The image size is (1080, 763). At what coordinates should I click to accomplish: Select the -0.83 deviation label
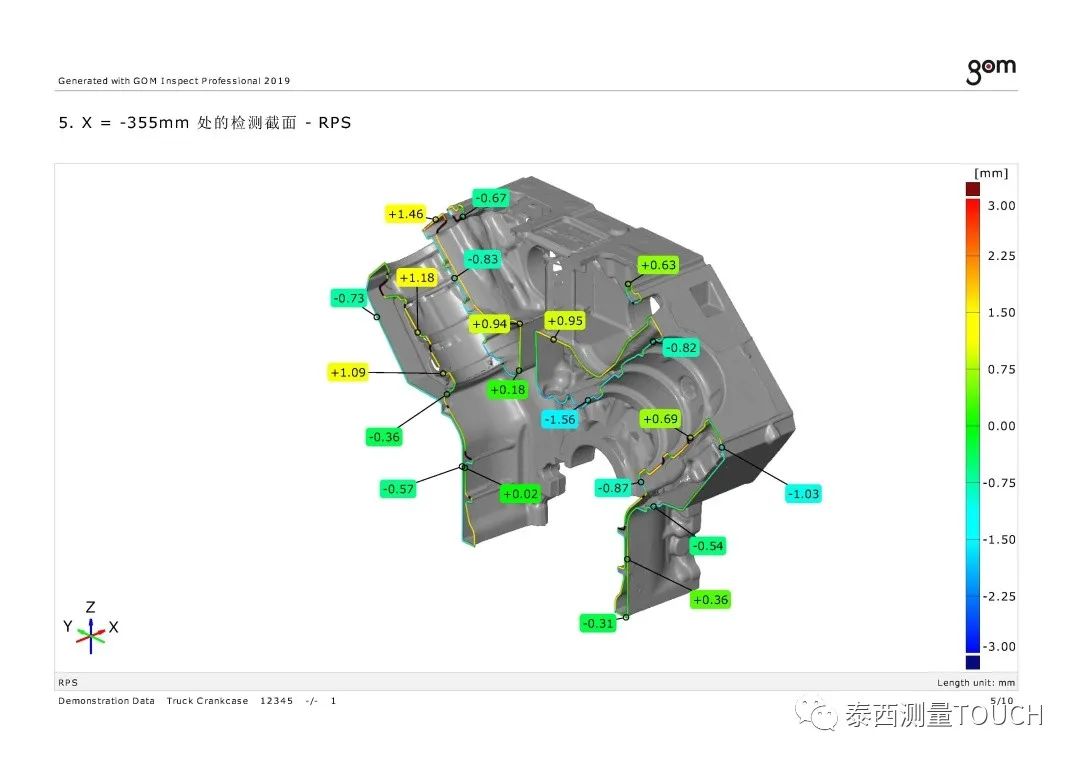click(482, 260)
